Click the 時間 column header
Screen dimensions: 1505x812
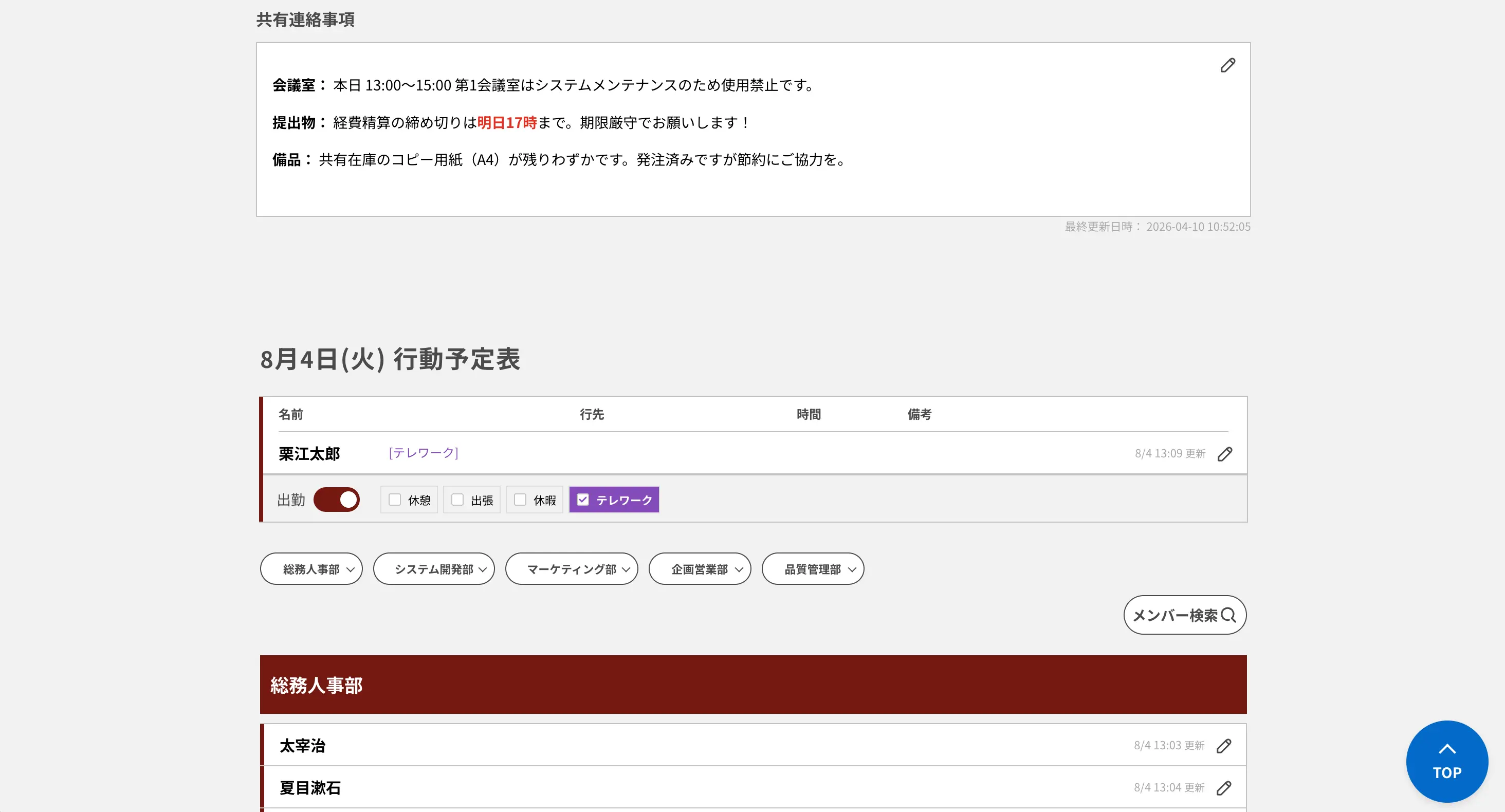809,414
